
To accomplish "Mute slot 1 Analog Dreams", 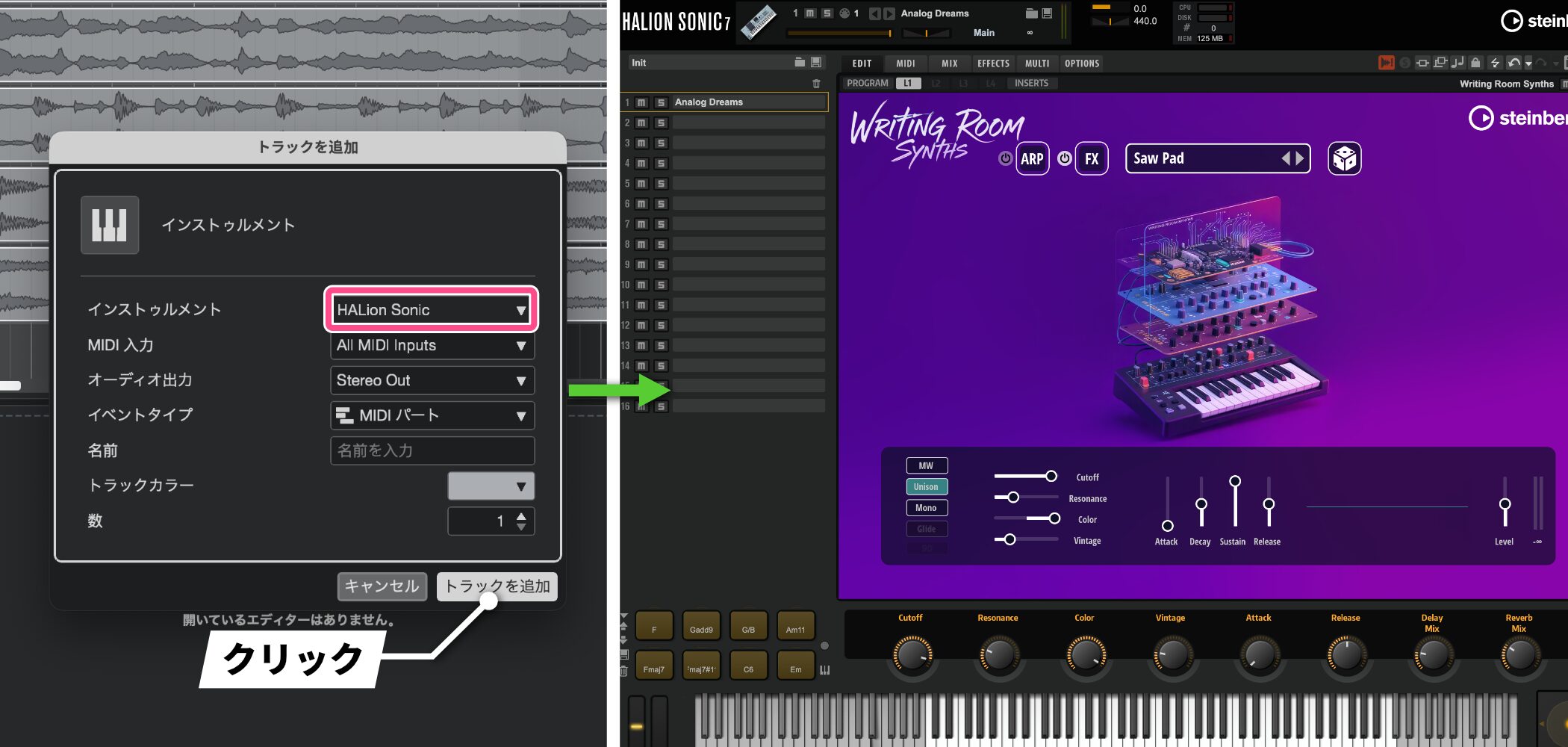I will [x=641, y=102].
